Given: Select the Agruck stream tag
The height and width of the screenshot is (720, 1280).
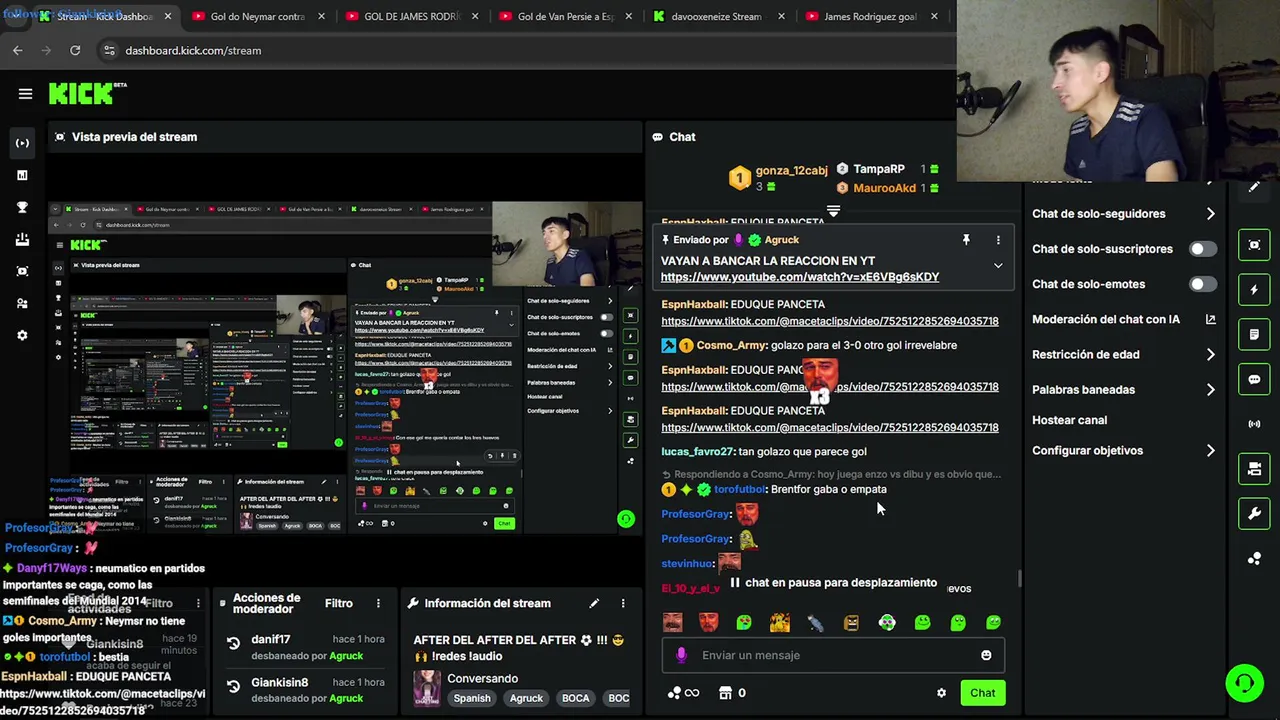Looking at the screenshot, I should (526, 698).
